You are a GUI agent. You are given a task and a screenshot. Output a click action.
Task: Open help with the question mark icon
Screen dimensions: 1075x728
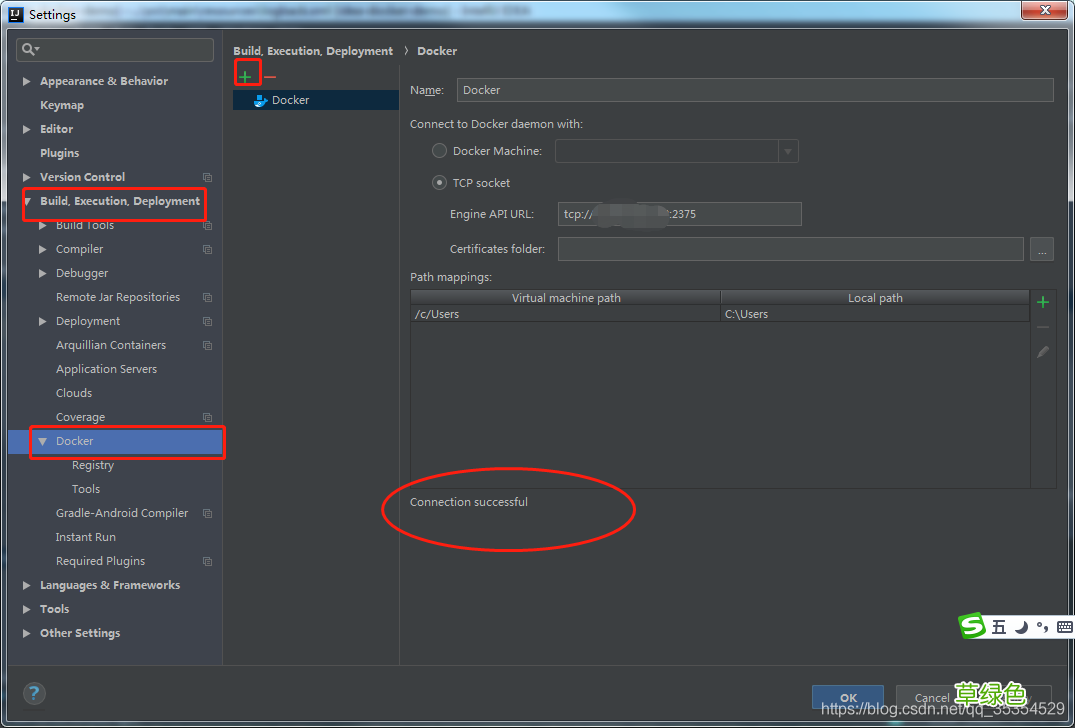pos(34,693)
